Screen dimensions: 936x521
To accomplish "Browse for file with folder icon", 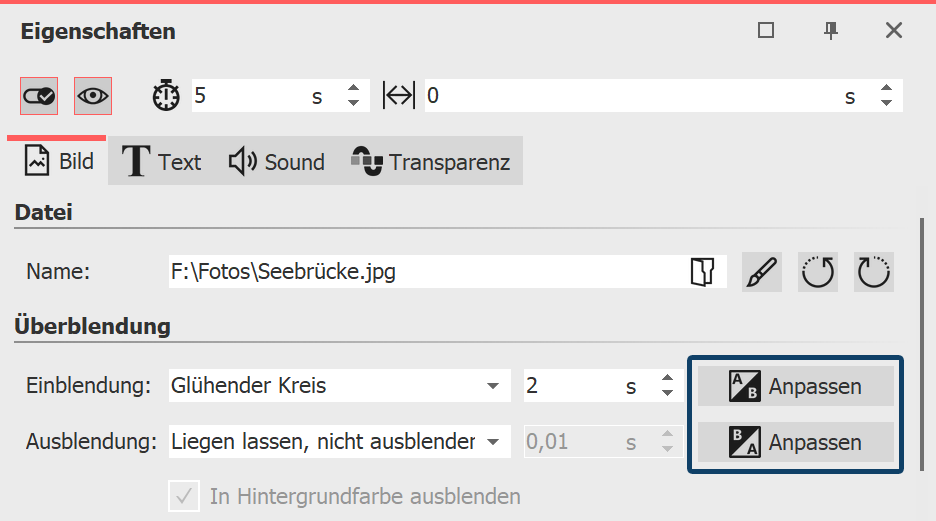I will pos(703,272).
